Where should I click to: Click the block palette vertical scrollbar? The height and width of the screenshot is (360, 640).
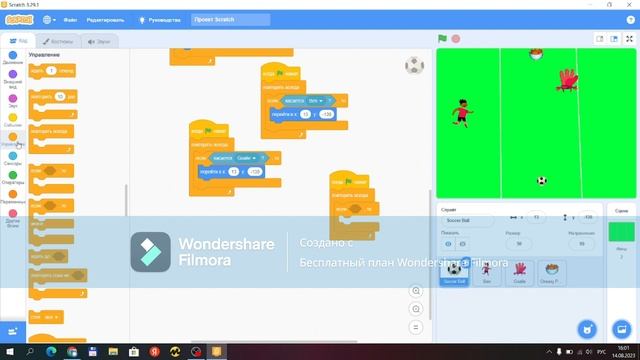(126, 200)
